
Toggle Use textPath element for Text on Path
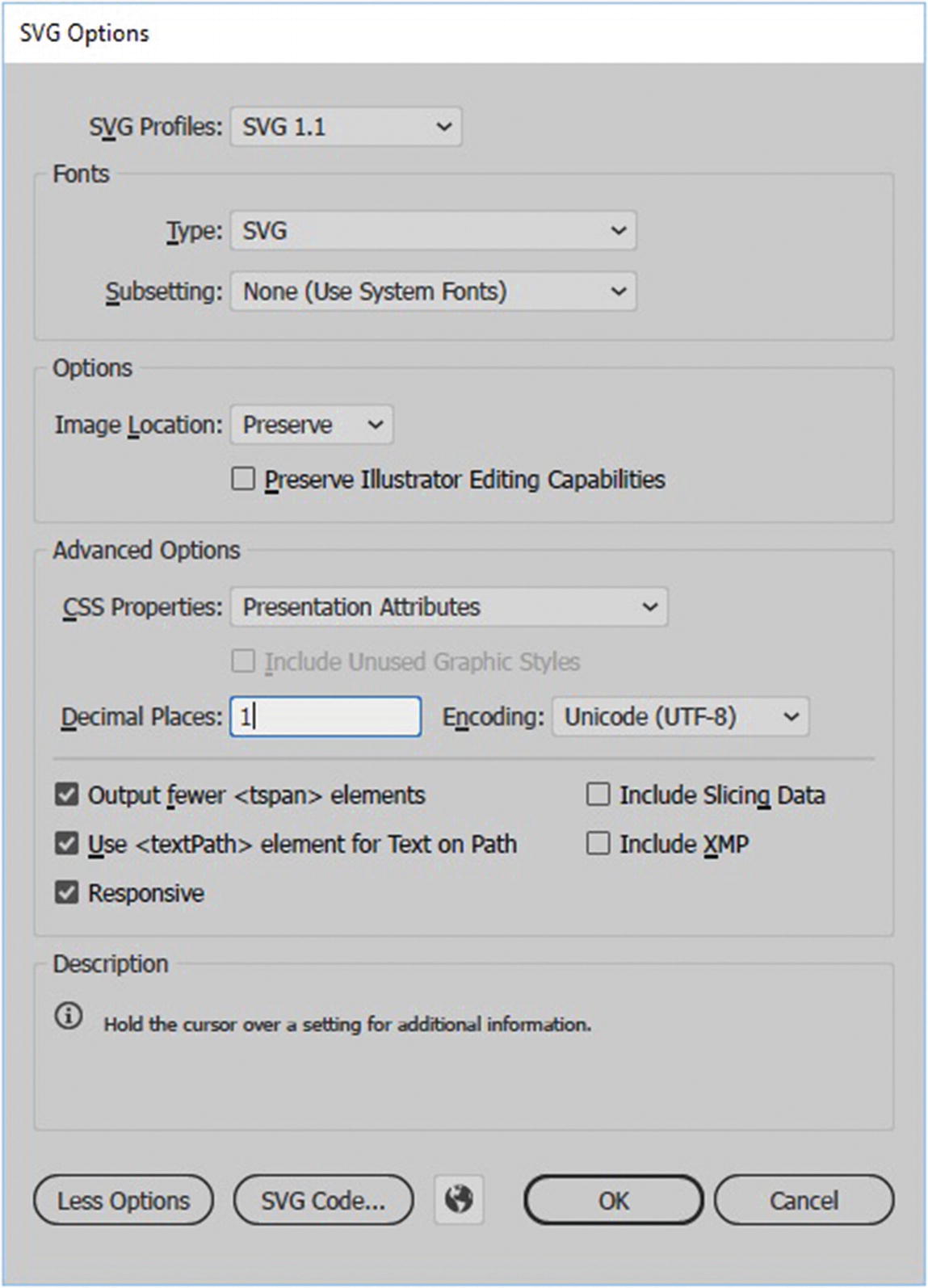[x=67, y=844]
